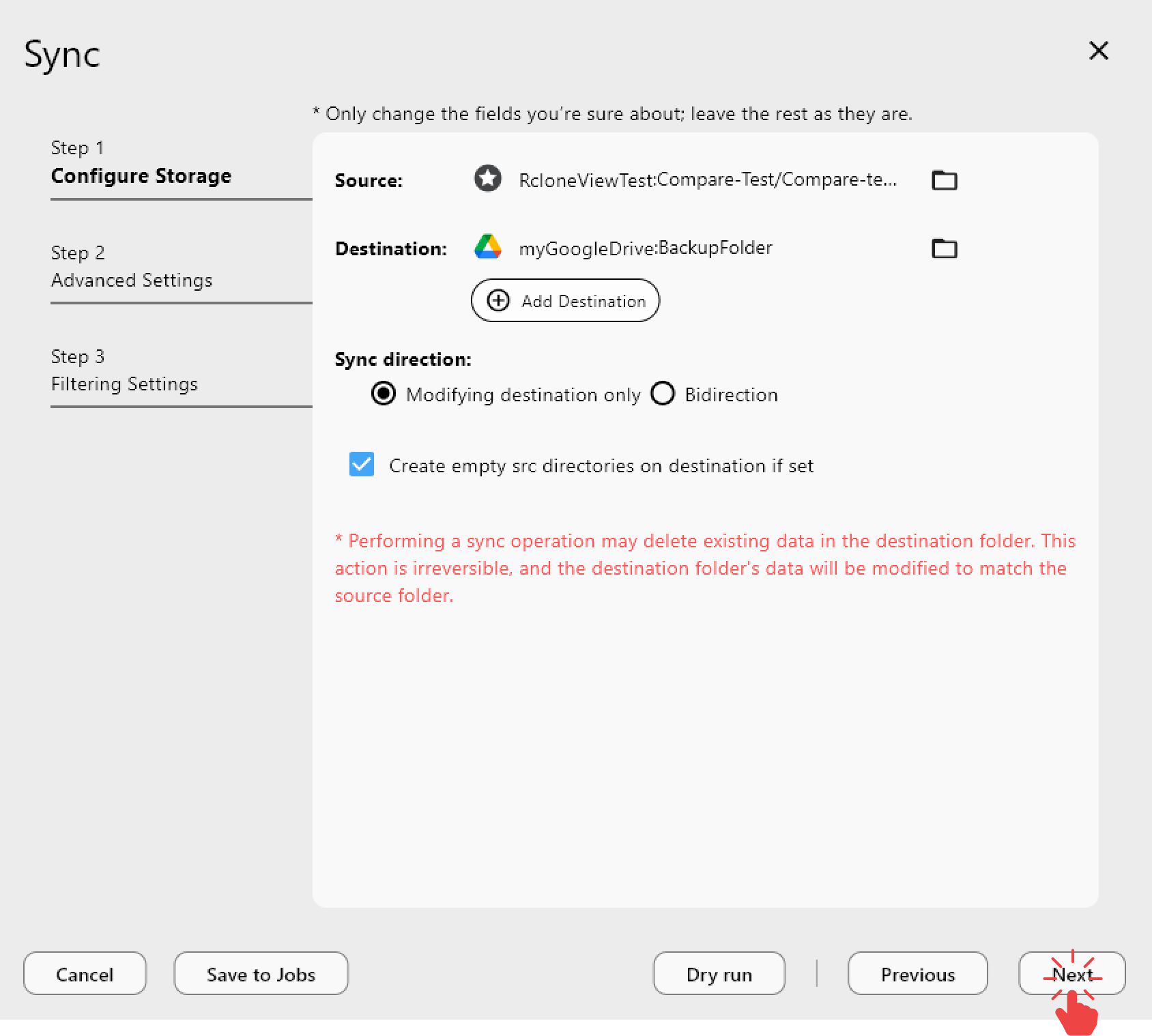
Task: Cancel the sync setup
Action: [x=84, y=974]
